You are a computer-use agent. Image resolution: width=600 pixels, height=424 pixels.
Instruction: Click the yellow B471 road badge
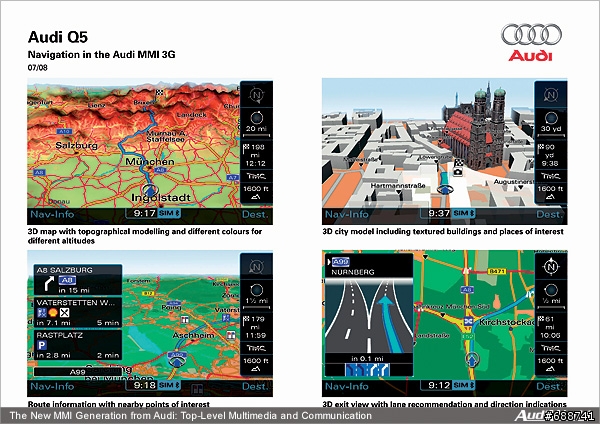point(497,271)
